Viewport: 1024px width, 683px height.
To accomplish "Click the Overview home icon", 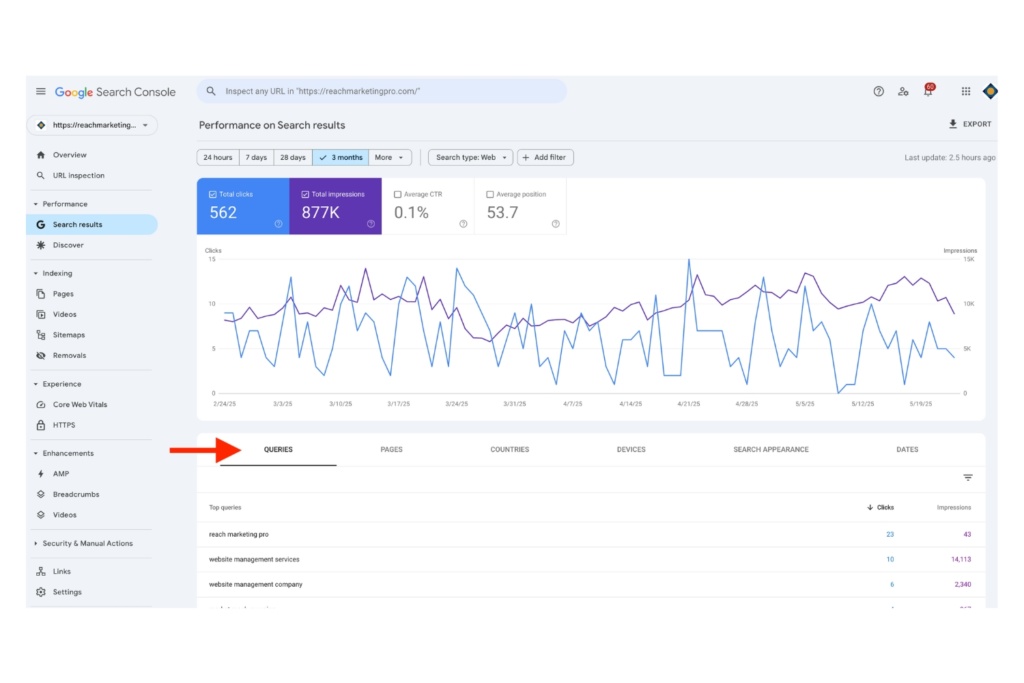I will [40, 155].
